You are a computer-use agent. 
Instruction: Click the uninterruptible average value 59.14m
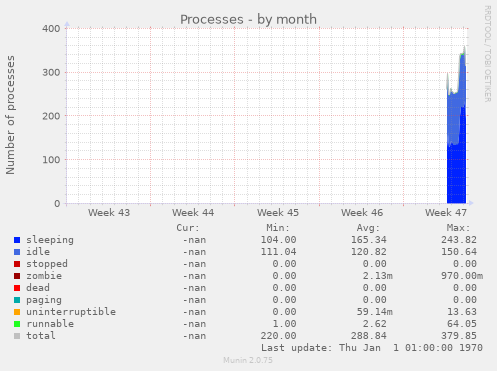375,312
